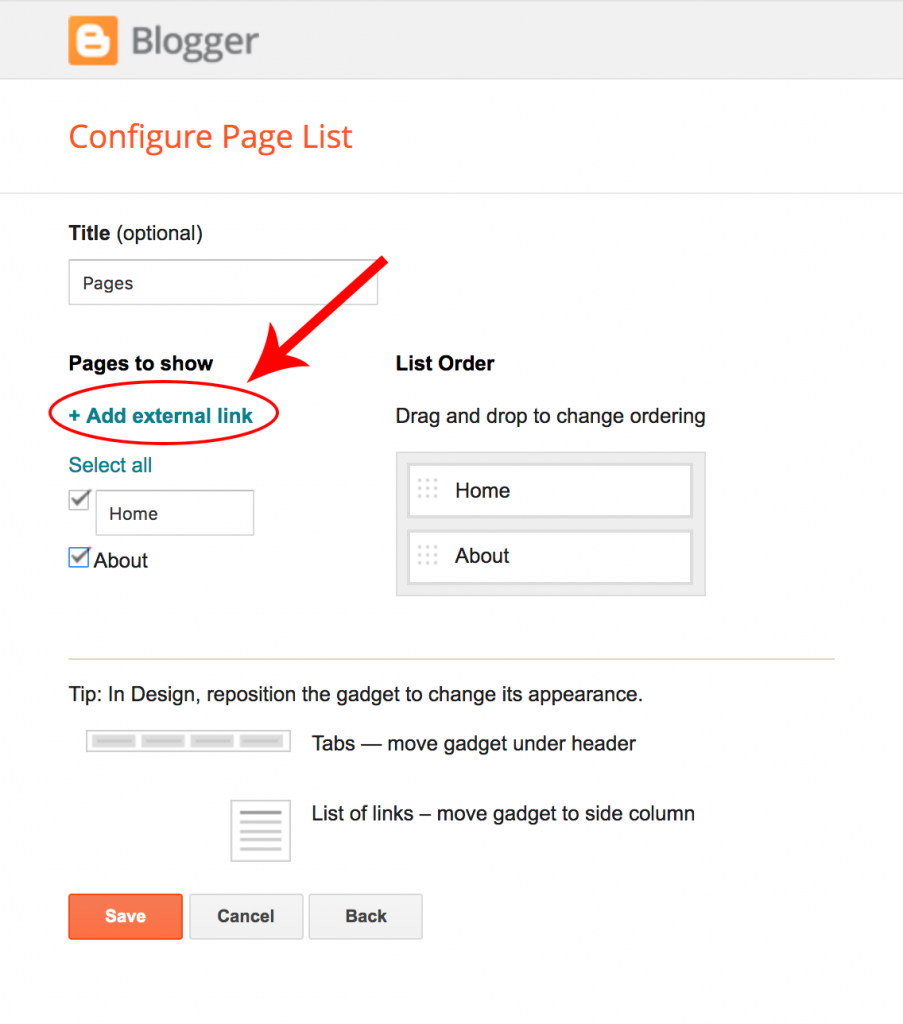
Task: Click the drag handle beside About in List Order
Action: click(428, 556)
